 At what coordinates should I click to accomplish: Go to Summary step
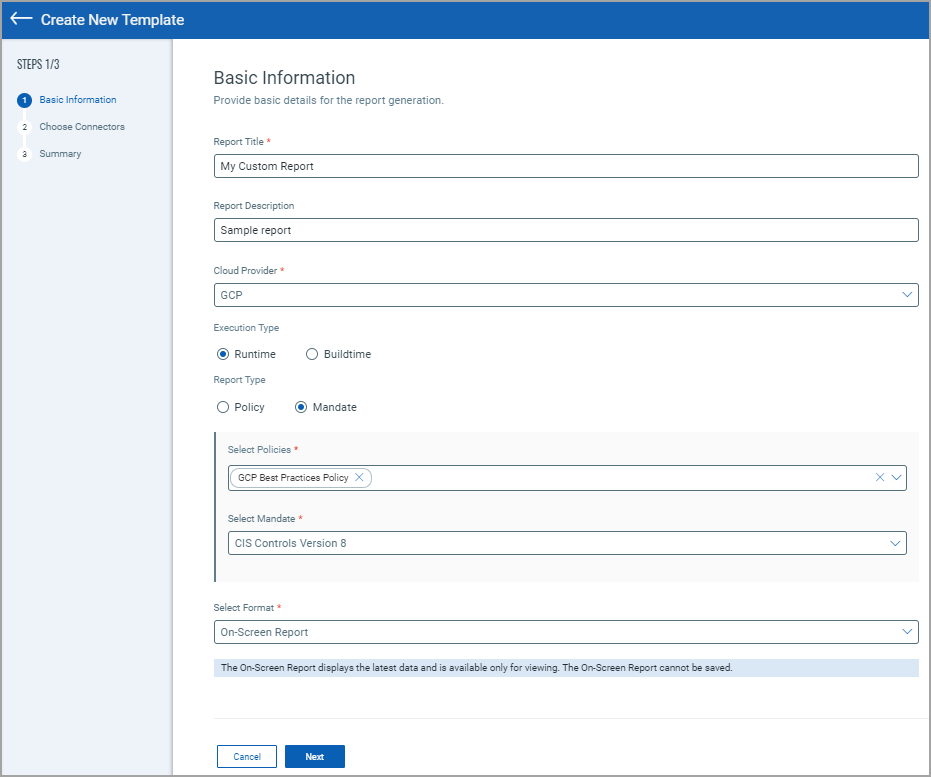coord(60,154)
